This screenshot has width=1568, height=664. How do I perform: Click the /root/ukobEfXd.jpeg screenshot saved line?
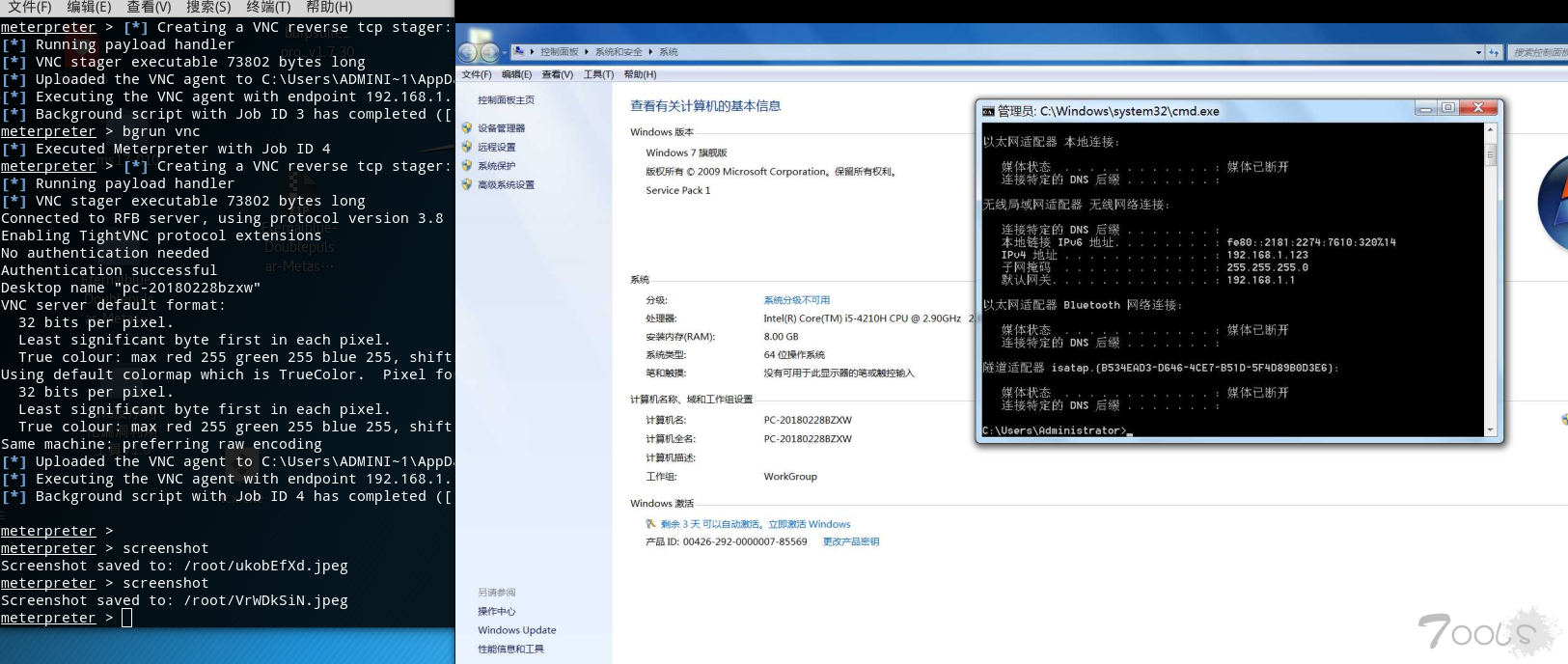[x=175, y=566]
